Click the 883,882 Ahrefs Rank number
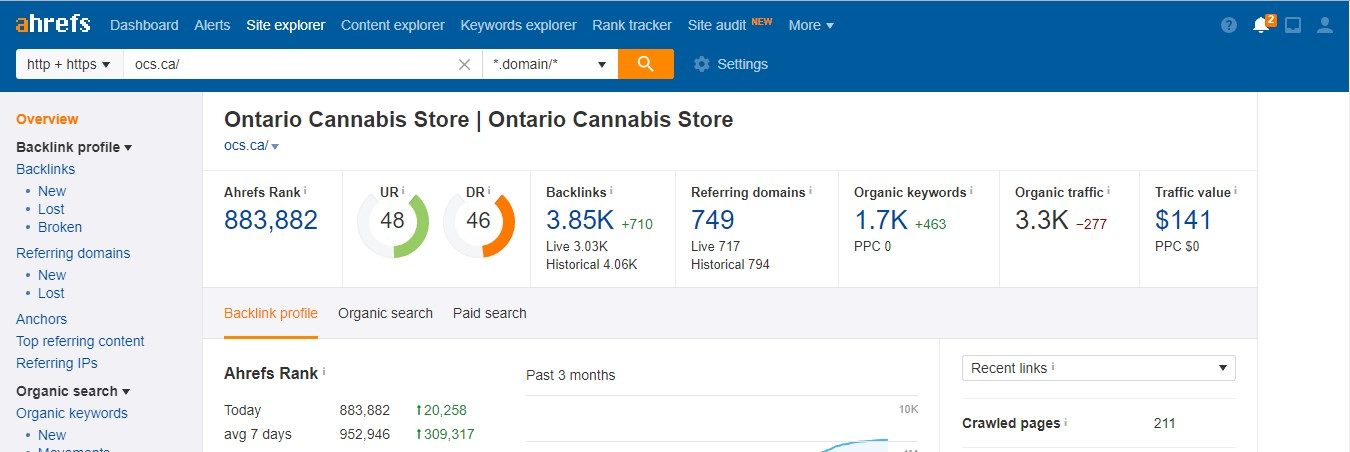1350x452 pixels. (x=271, y=220)
